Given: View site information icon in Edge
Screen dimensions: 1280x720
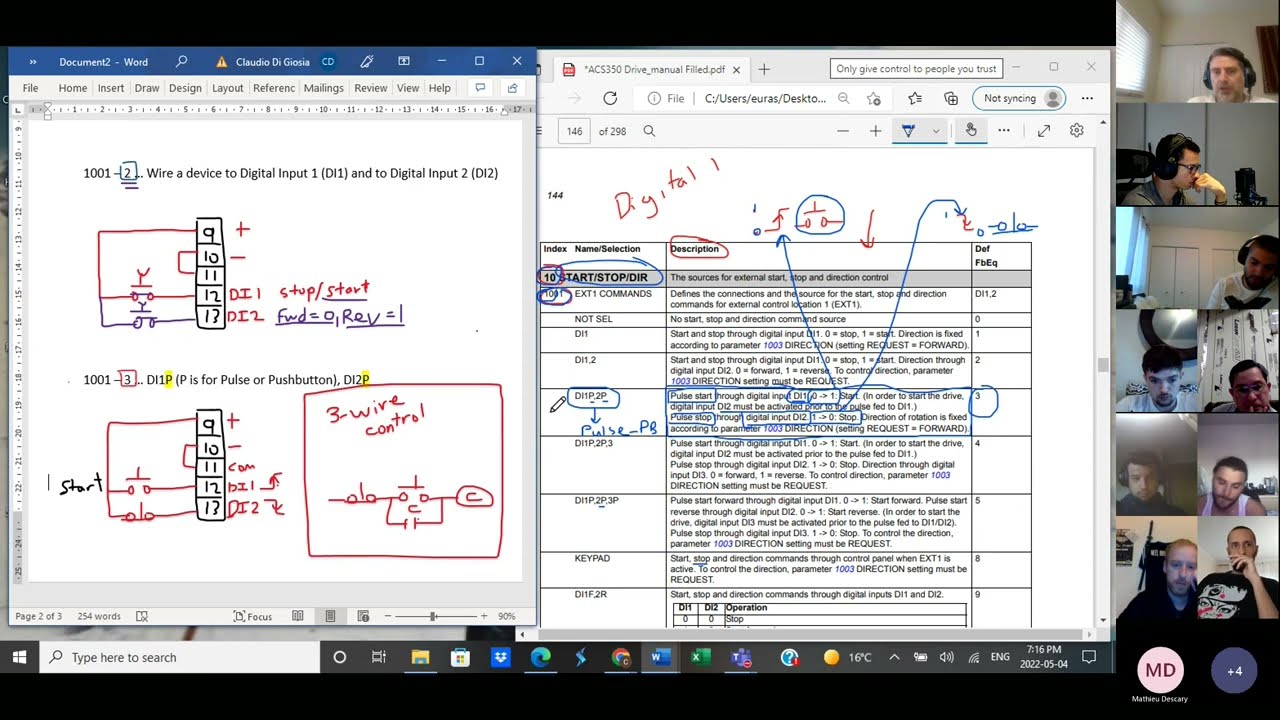Looking at the screenshot, I should tap(654, 98).
